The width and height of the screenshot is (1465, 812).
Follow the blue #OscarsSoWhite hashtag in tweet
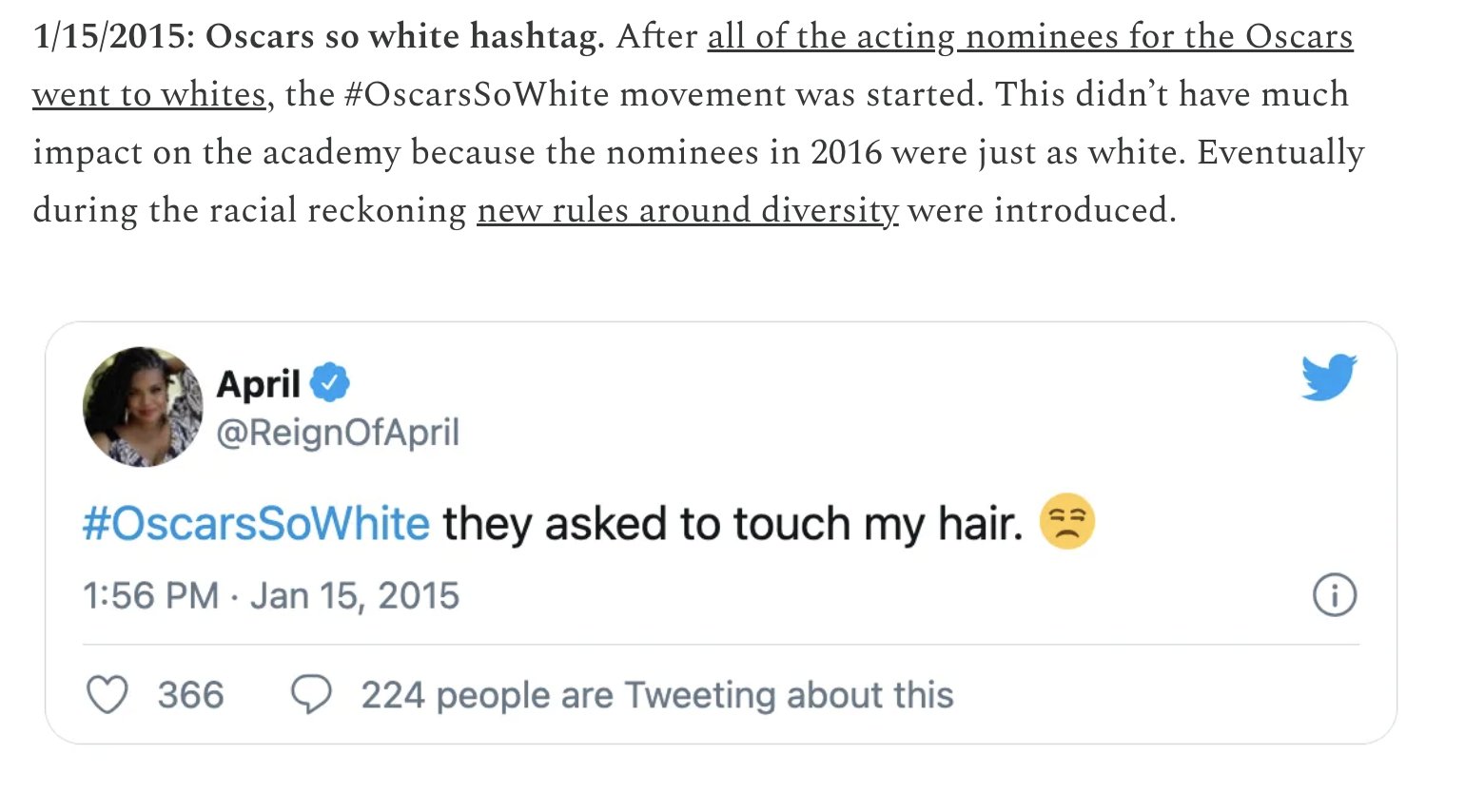pos(256,524)
